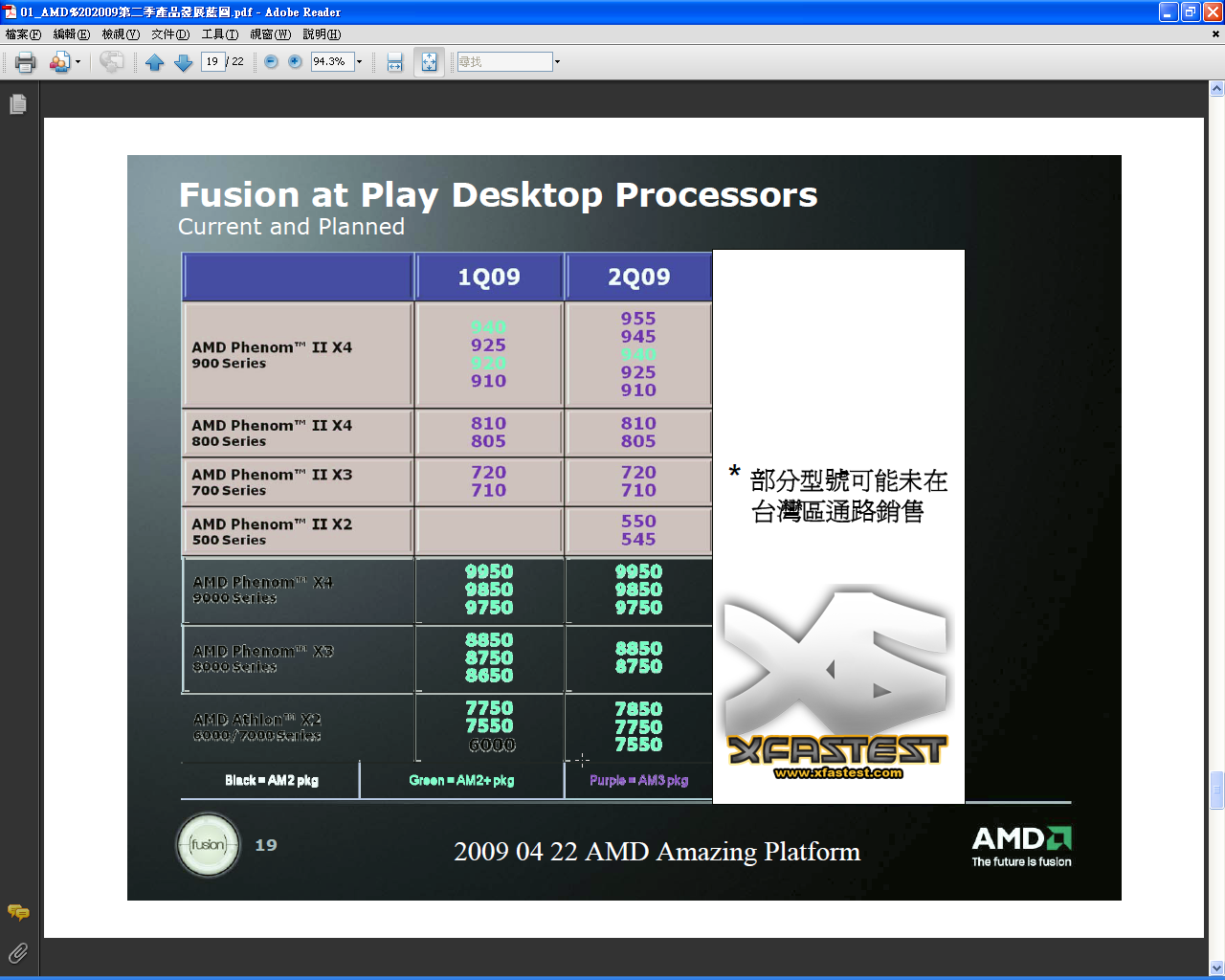Click the page number field showing 19
The height and width of the screenshot is (980, 1225).
pyautogui.click(x=212, y=61)
